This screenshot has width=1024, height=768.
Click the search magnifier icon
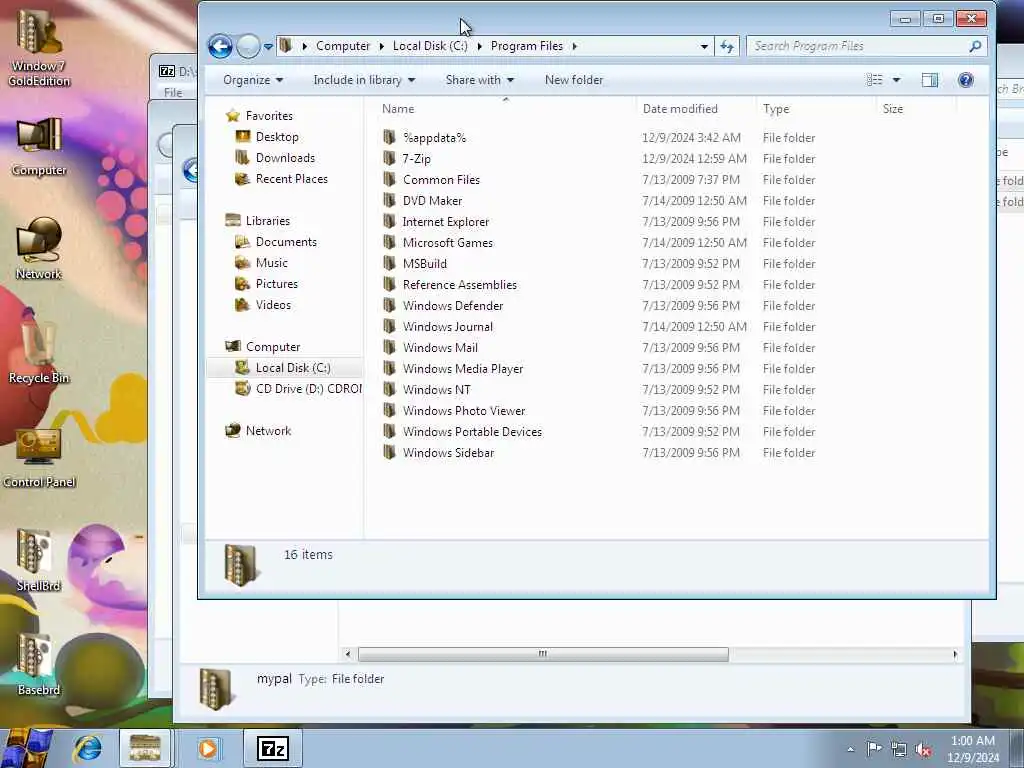coord(975,46)
